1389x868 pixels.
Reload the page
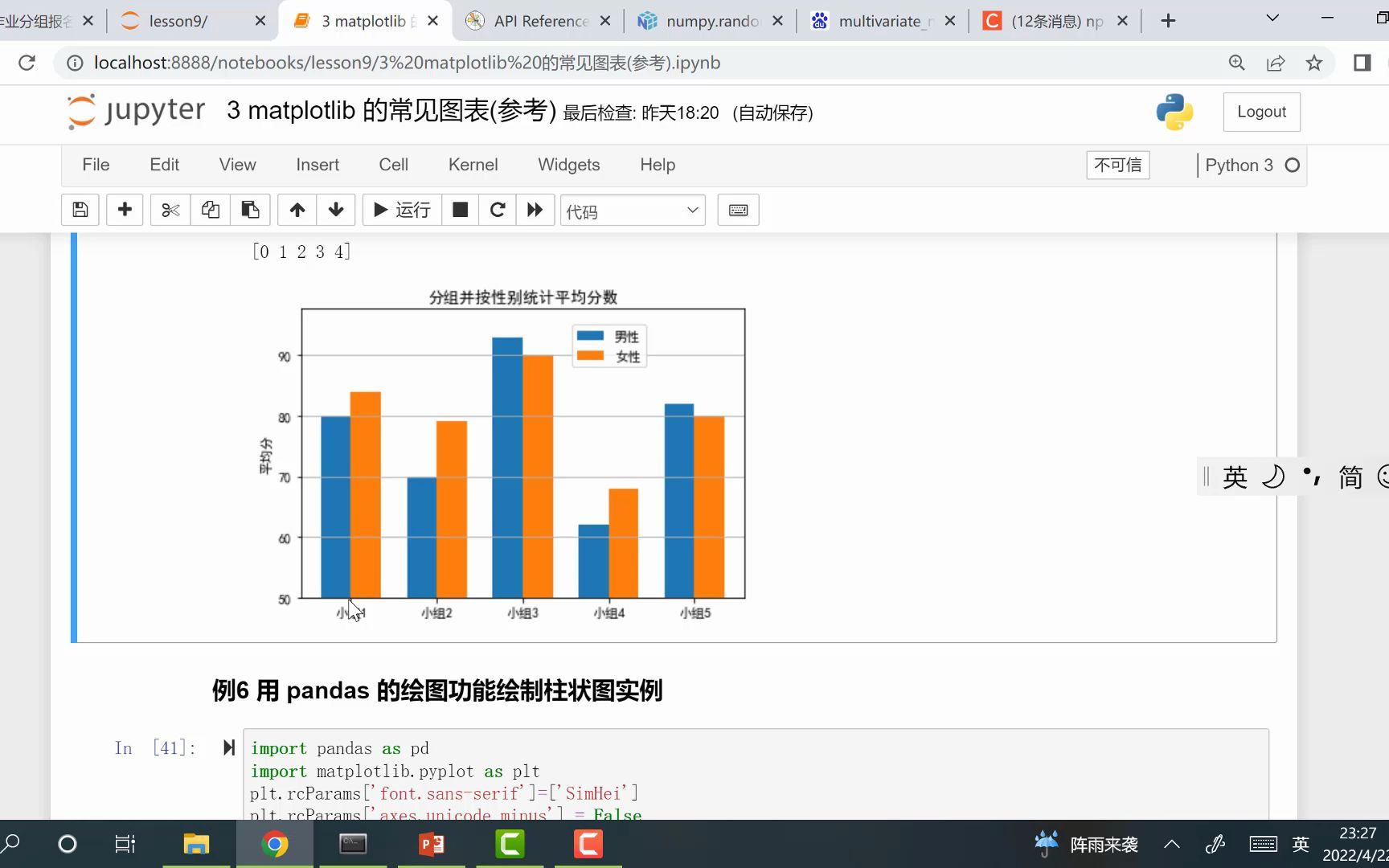coord(27,63)
